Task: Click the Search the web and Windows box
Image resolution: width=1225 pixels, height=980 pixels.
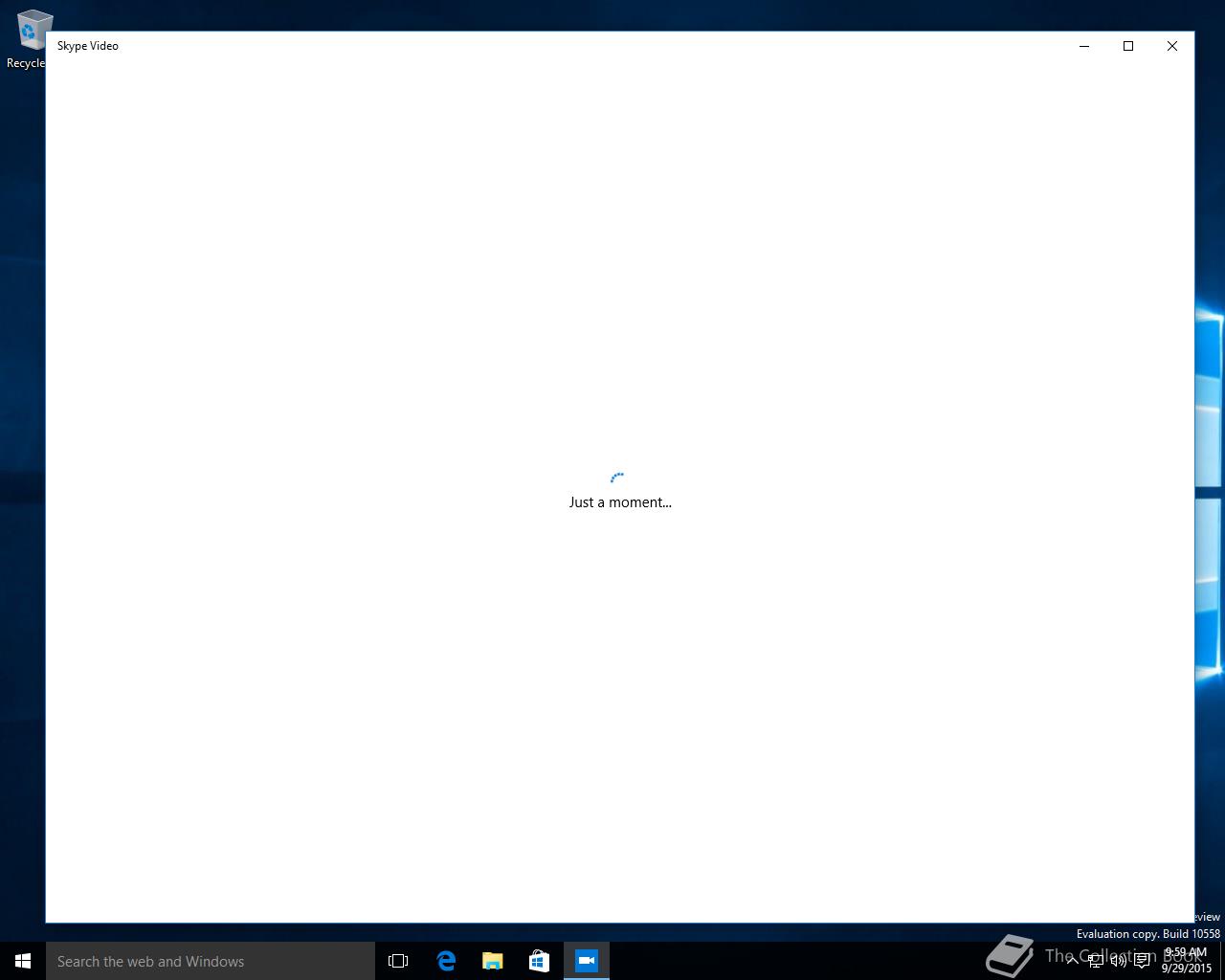Action: (211, 961)
